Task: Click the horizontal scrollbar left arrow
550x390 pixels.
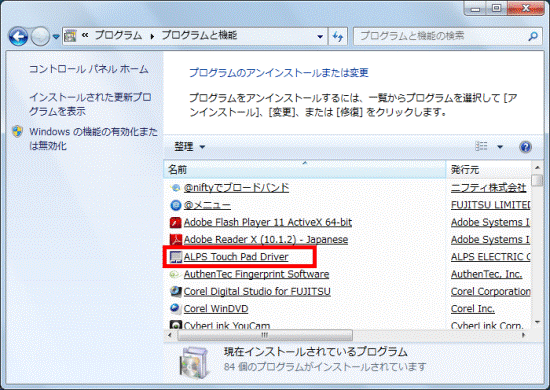Action: (170, 335)
